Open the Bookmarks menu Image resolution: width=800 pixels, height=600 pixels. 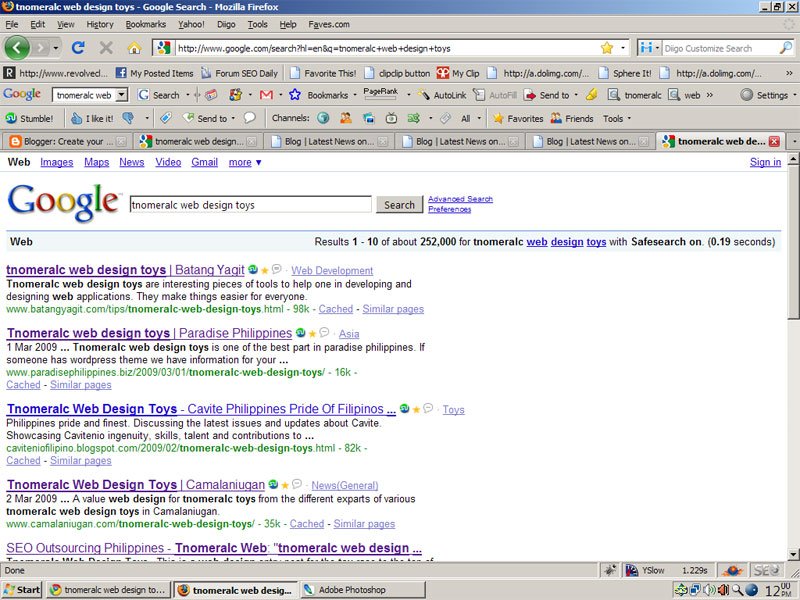[145, 24]
